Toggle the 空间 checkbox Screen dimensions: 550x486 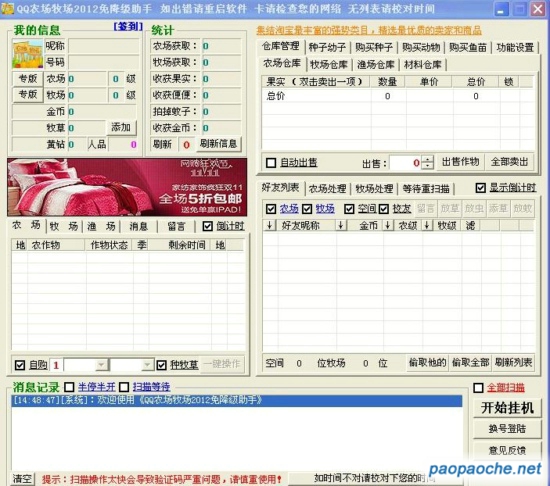click(349, 209)
